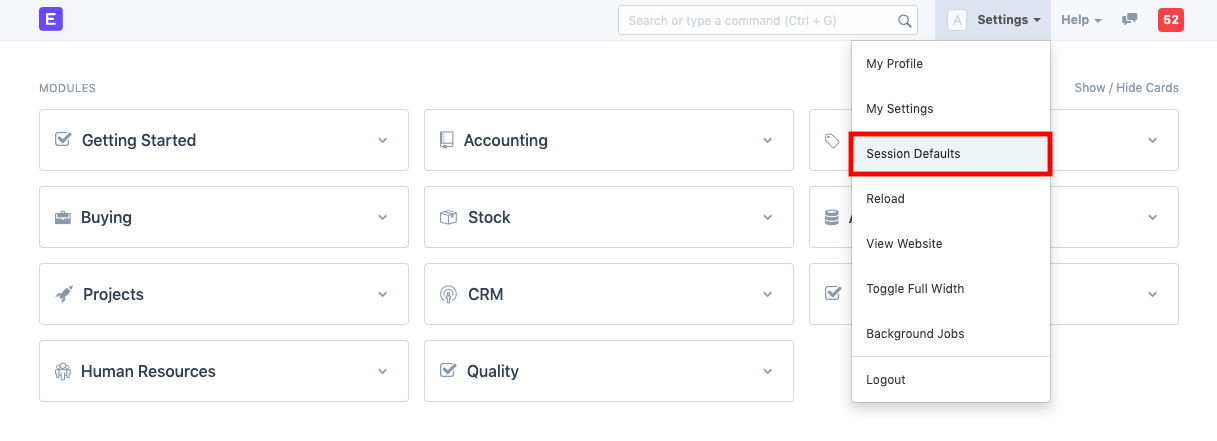The height and width of the screenshot is (441, 1217).
Task: Open the chat bubbles icon
Action: click(x=1130, y=20)
